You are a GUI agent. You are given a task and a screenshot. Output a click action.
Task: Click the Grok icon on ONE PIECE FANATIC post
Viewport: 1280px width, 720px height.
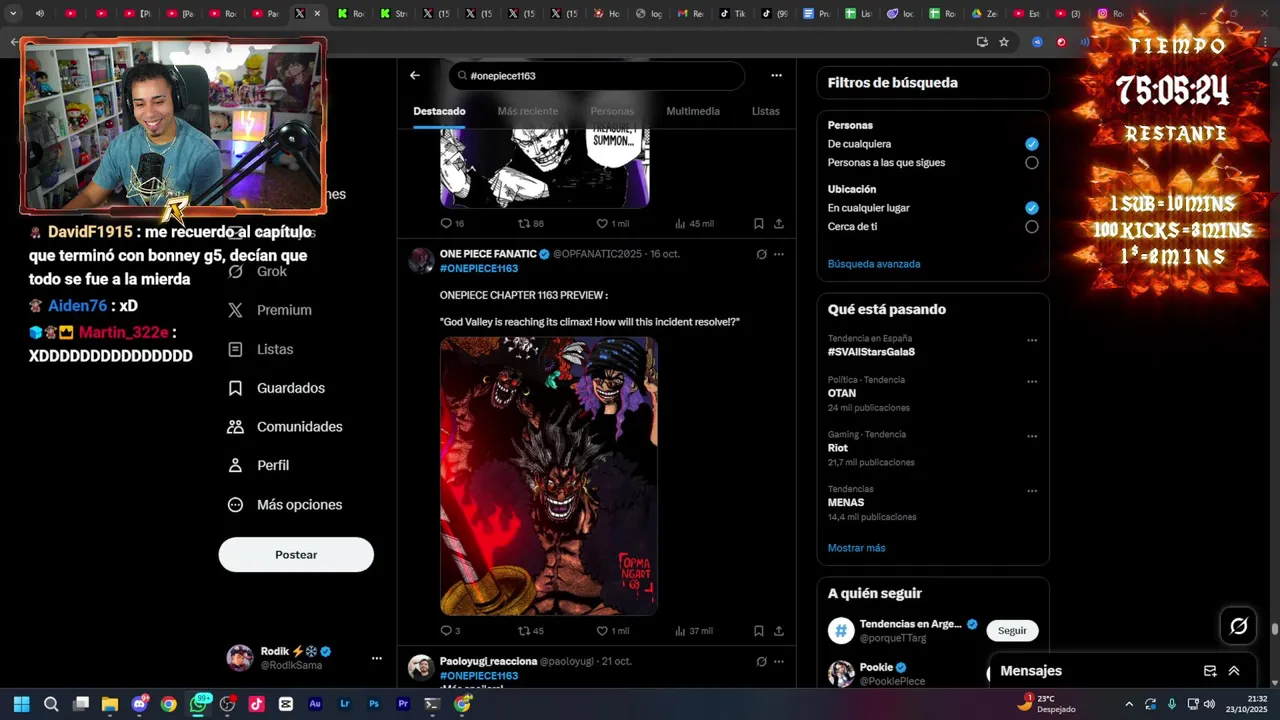click(x=761, y=255)
